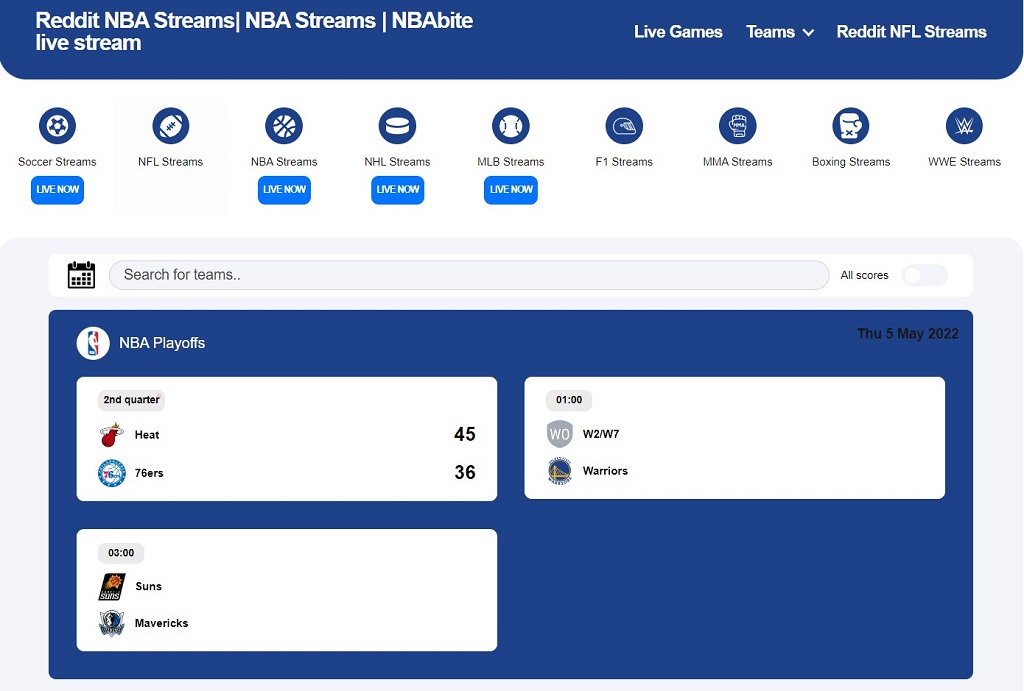Viewport: 1024px width, 691px height.
Task: Click the Mavericks team name
Action: point(161,623)
